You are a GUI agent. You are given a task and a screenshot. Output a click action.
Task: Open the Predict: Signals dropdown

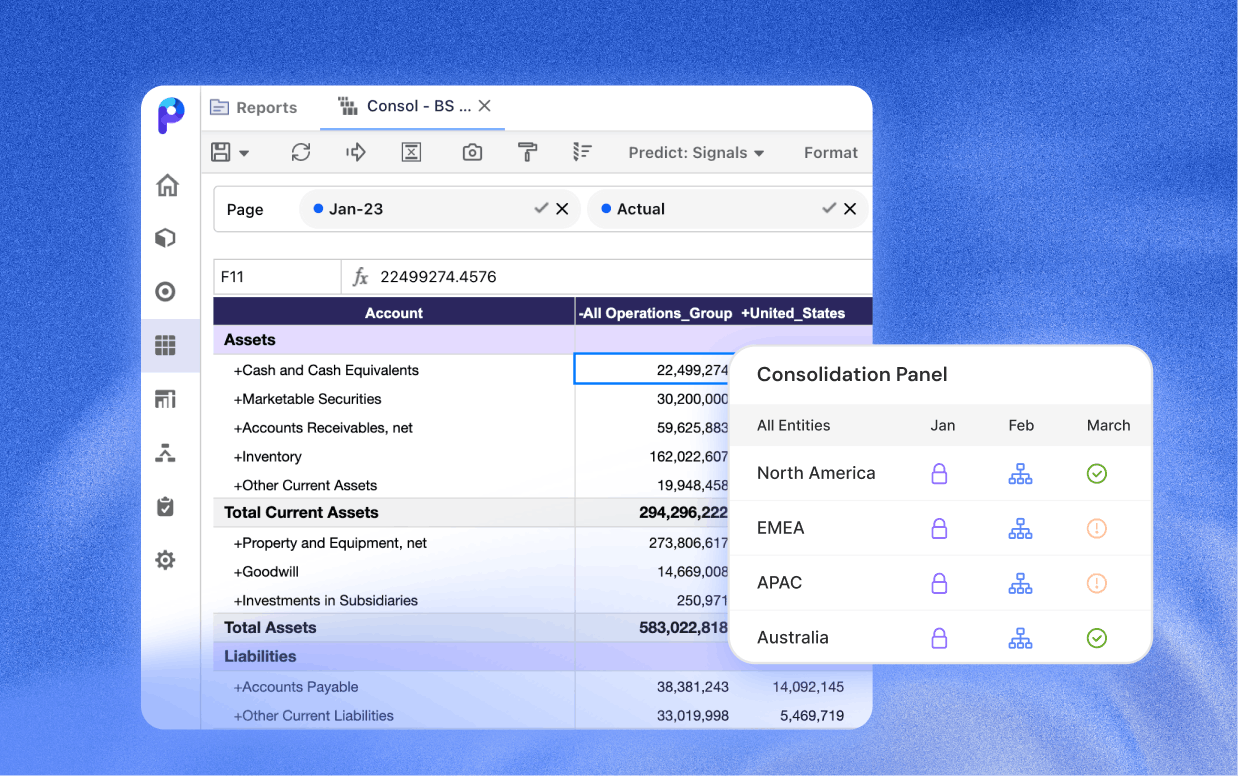tap(696, 153)
